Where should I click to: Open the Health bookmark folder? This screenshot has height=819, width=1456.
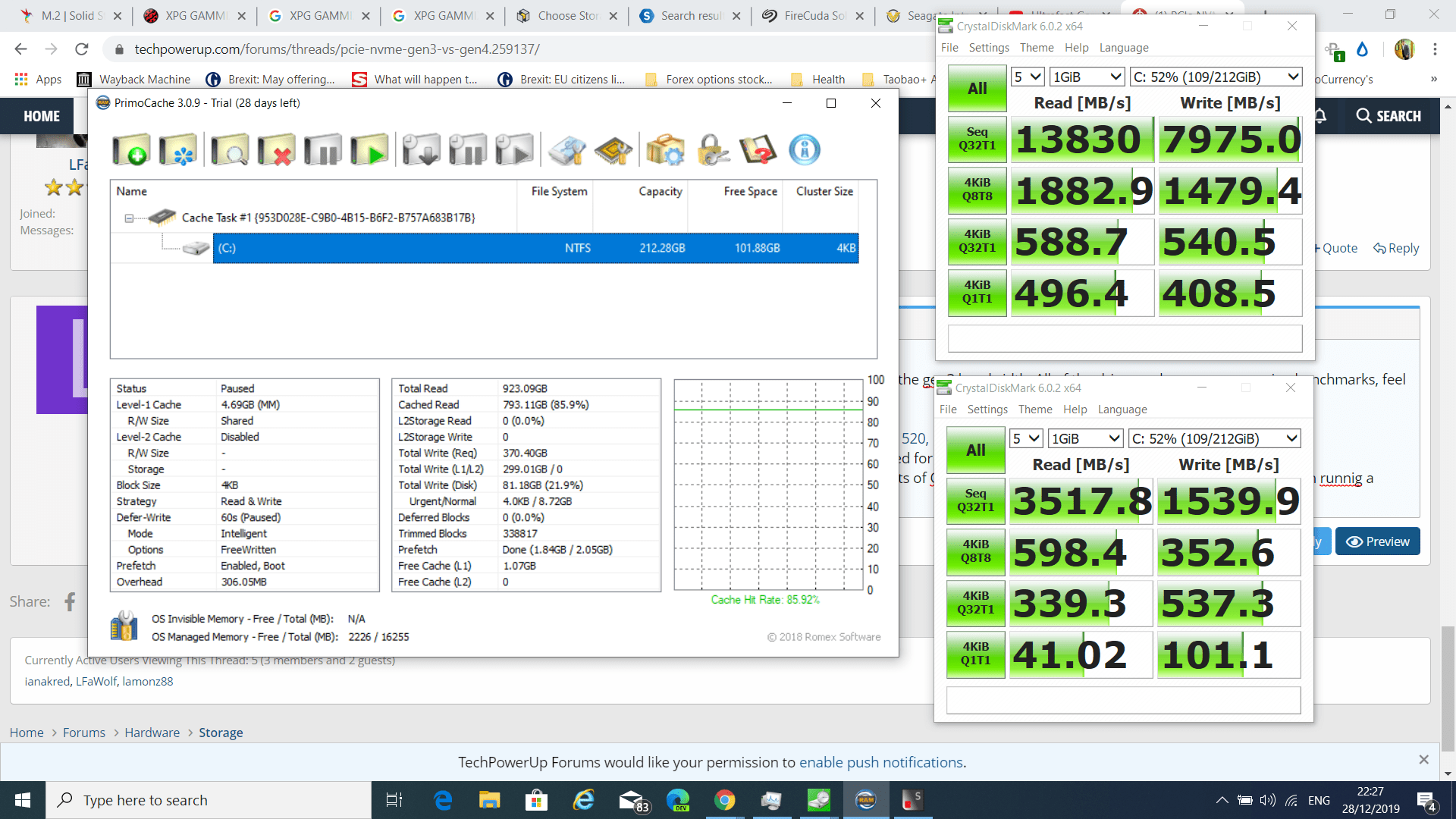pyautogui.click(x=817, y=79)
